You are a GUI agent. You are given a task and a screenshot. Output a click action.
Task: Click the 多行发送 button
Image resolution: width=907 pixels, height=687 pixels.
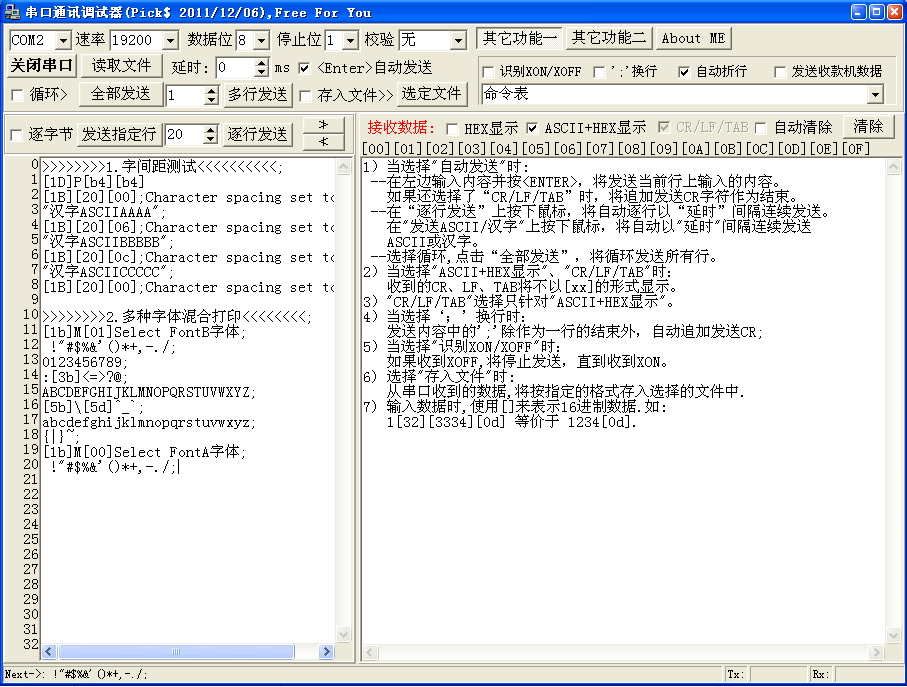[x=257, y=94]
